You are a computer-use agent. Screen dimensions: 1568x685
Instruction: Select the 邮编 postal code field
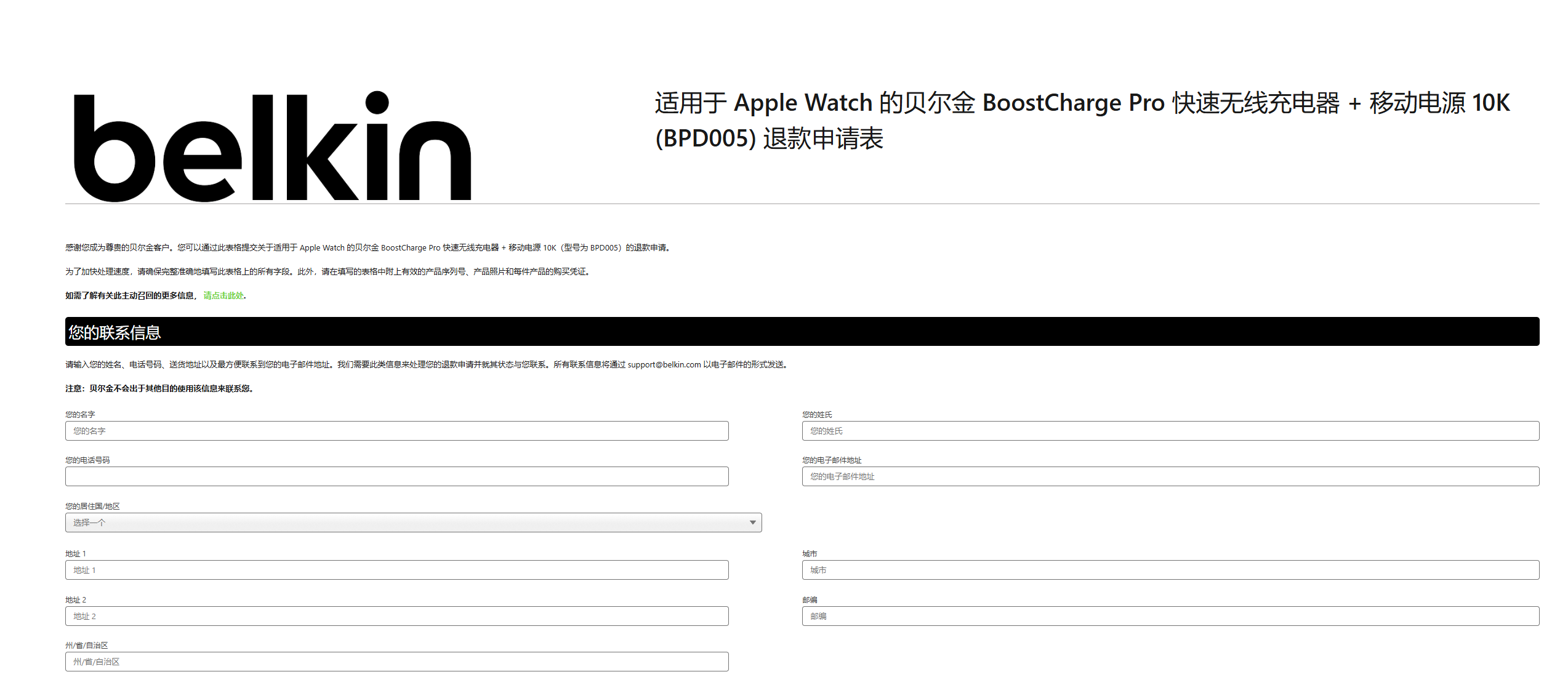[x=1170, y=616]
